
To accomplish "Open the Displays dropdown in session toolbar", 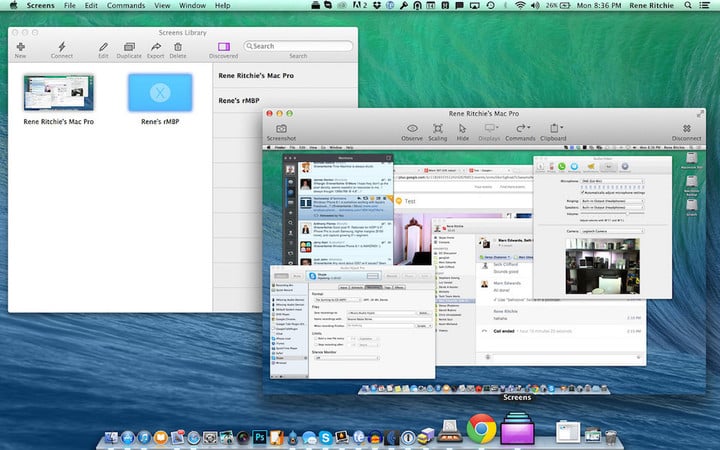I will (x=489, y=132).
